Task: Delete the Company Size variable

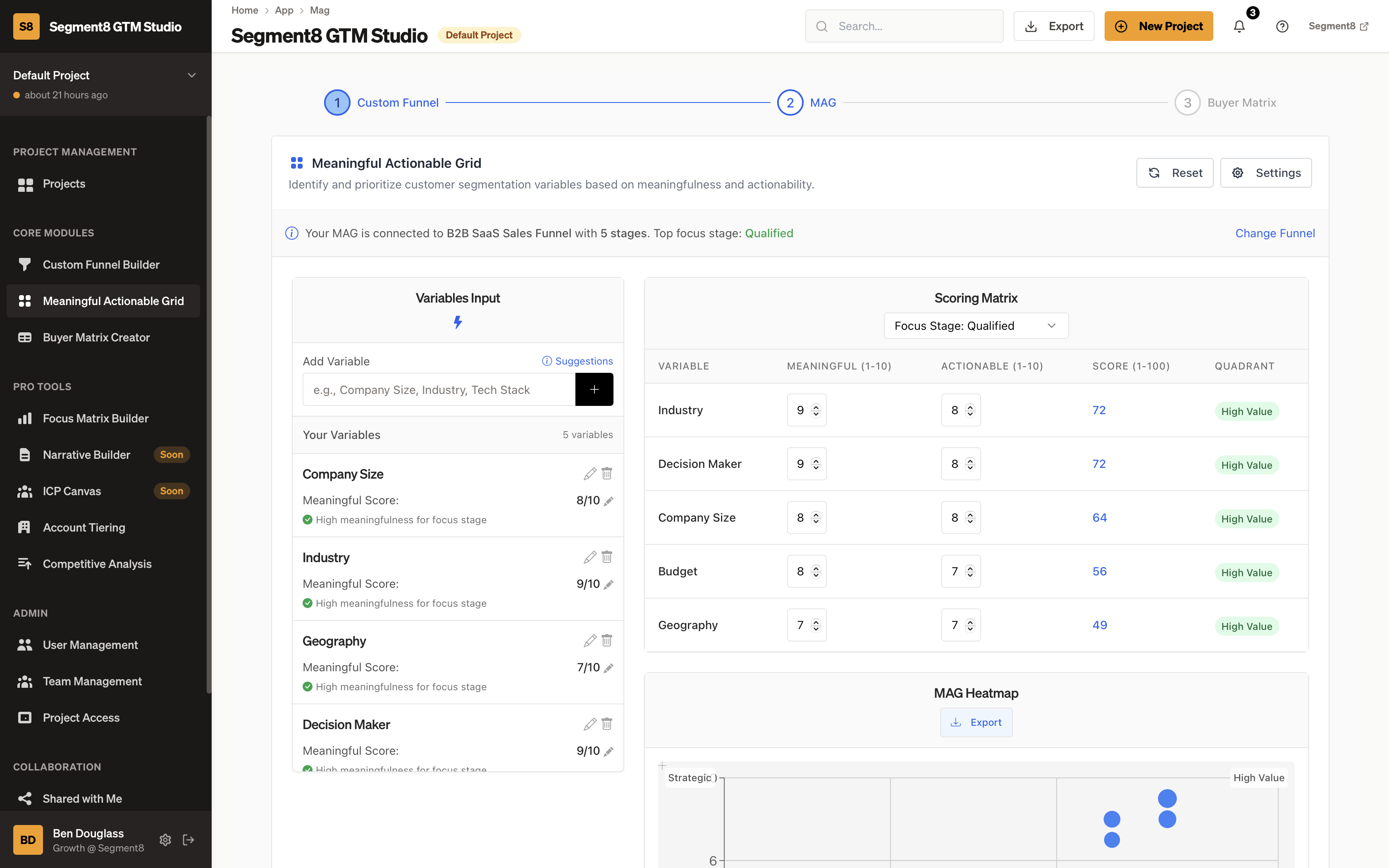Action: 607,474
